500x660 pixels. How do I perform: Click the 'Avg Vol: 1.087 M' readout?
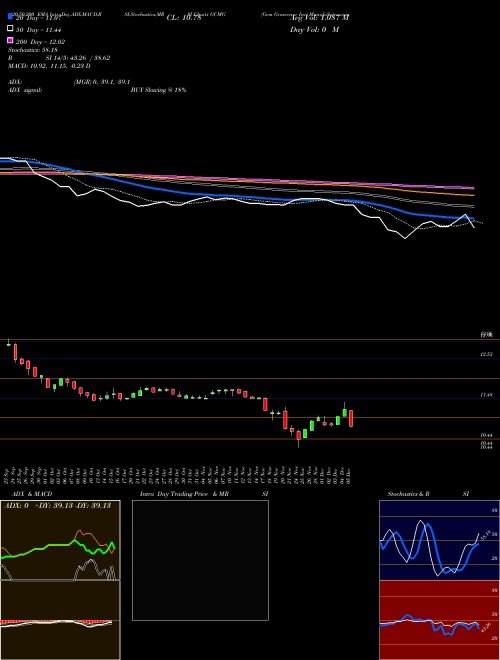[x=319, y=18]
